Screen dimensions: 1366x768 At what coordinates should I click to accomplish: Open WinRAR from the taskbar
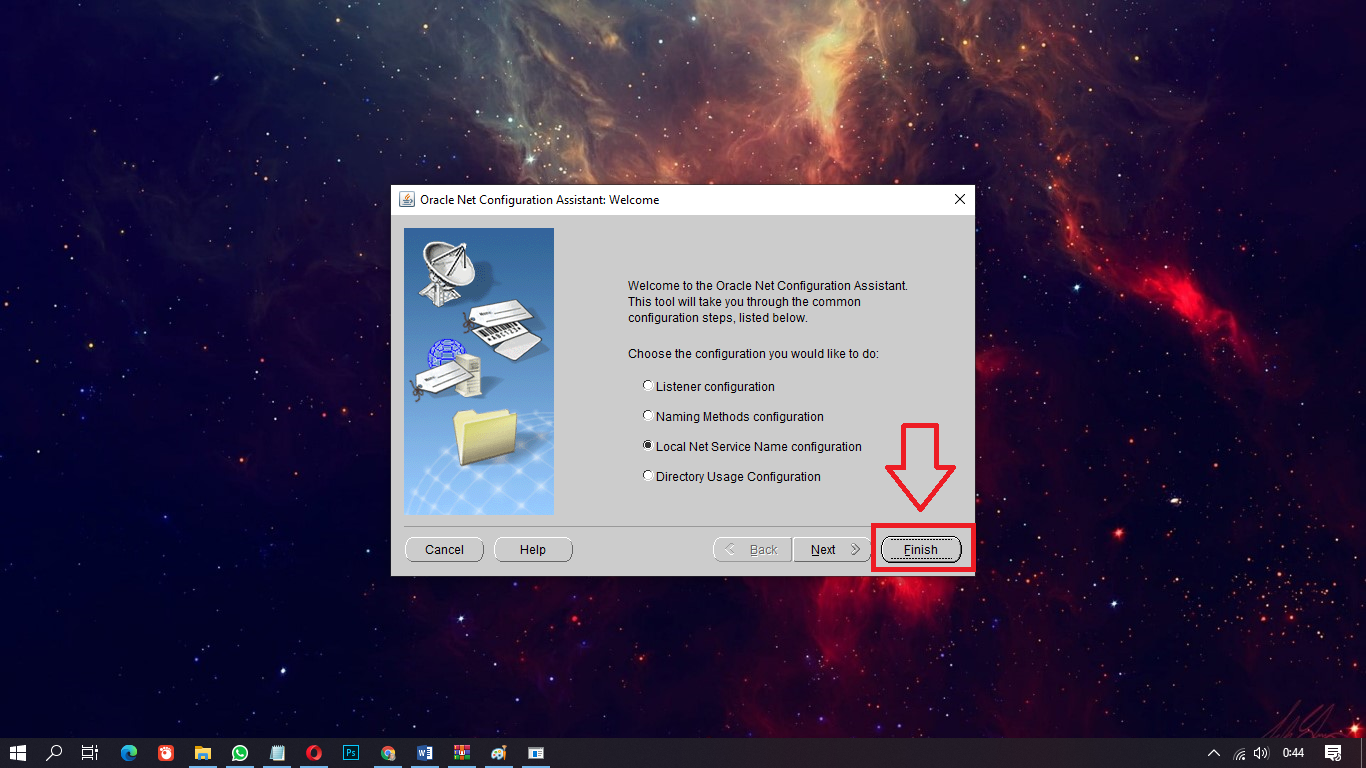(462, 753)
